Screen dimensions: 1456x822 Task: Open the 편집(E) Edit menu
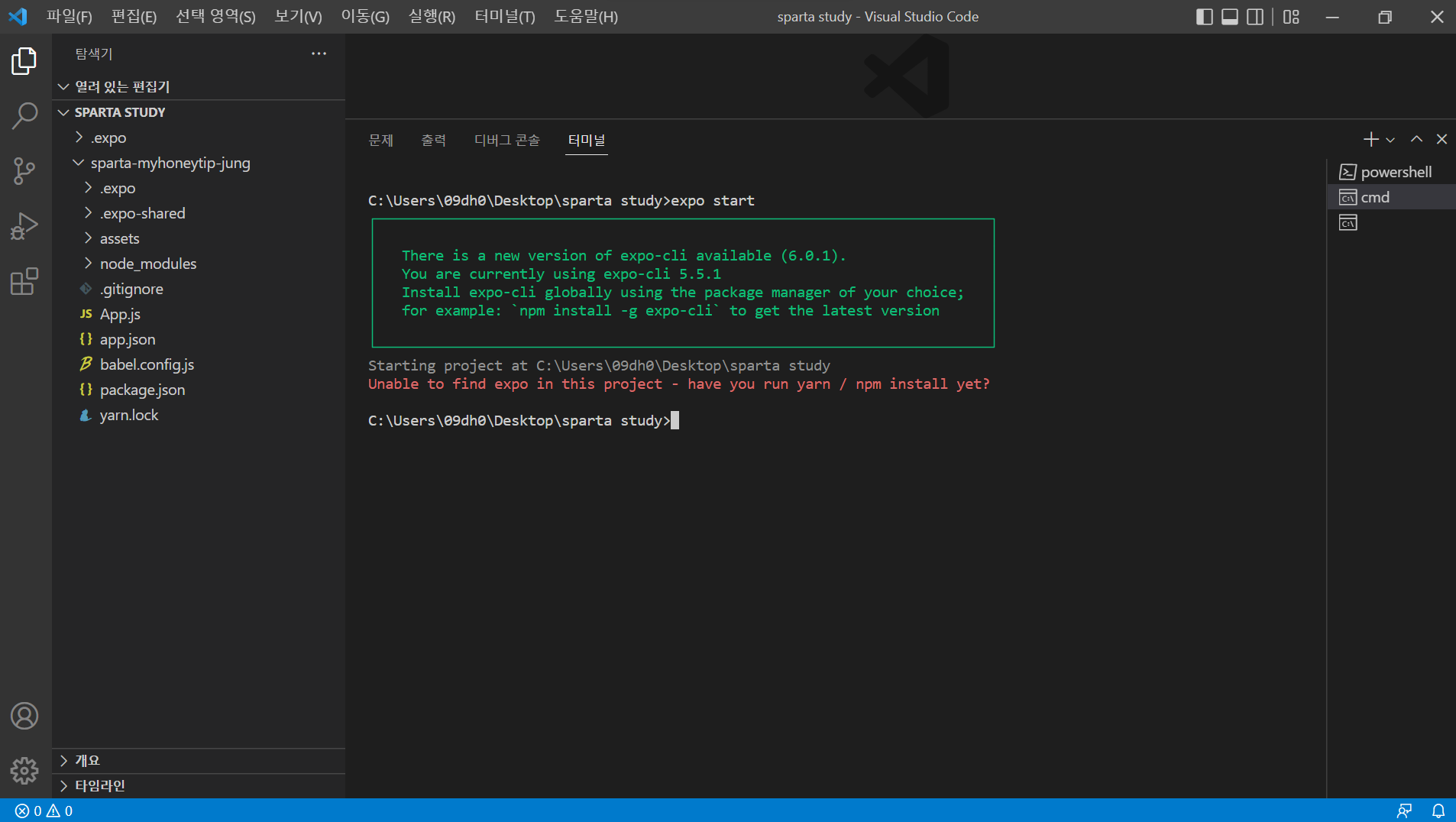134,16
